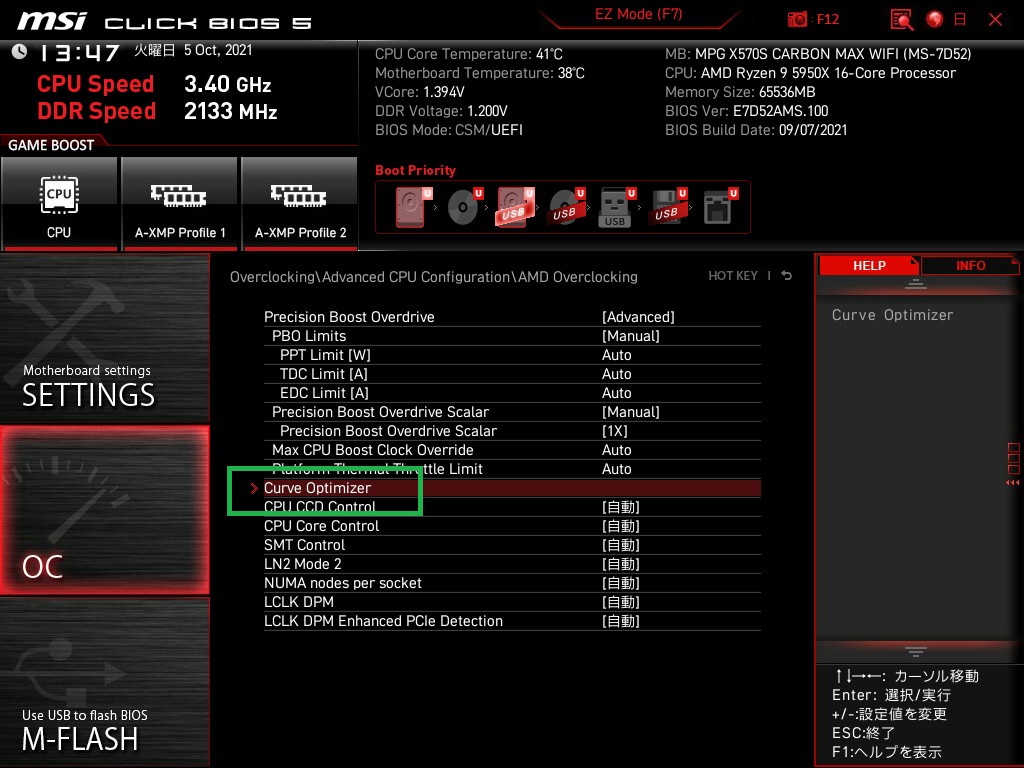
Task: Change LCLK DPM Enhanced PCIe Detection setting
Action: coord(512,620)
